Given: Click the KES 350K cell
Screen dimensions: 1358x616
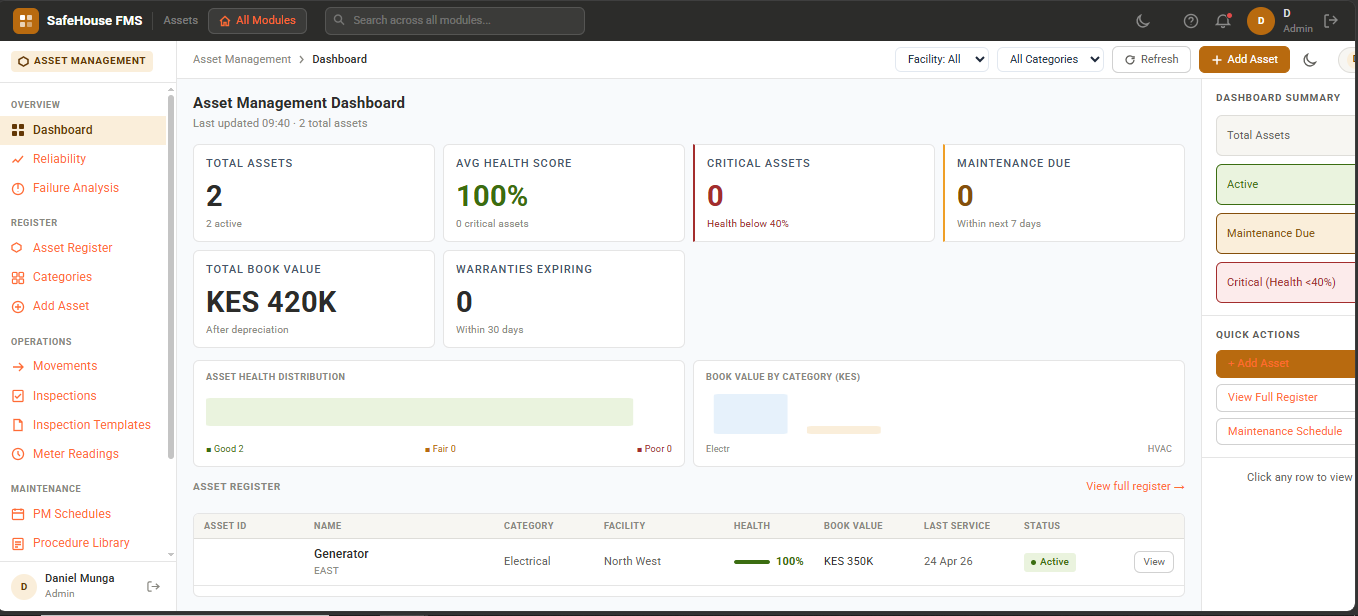Looking at the screenshot, I should (848, 561).
